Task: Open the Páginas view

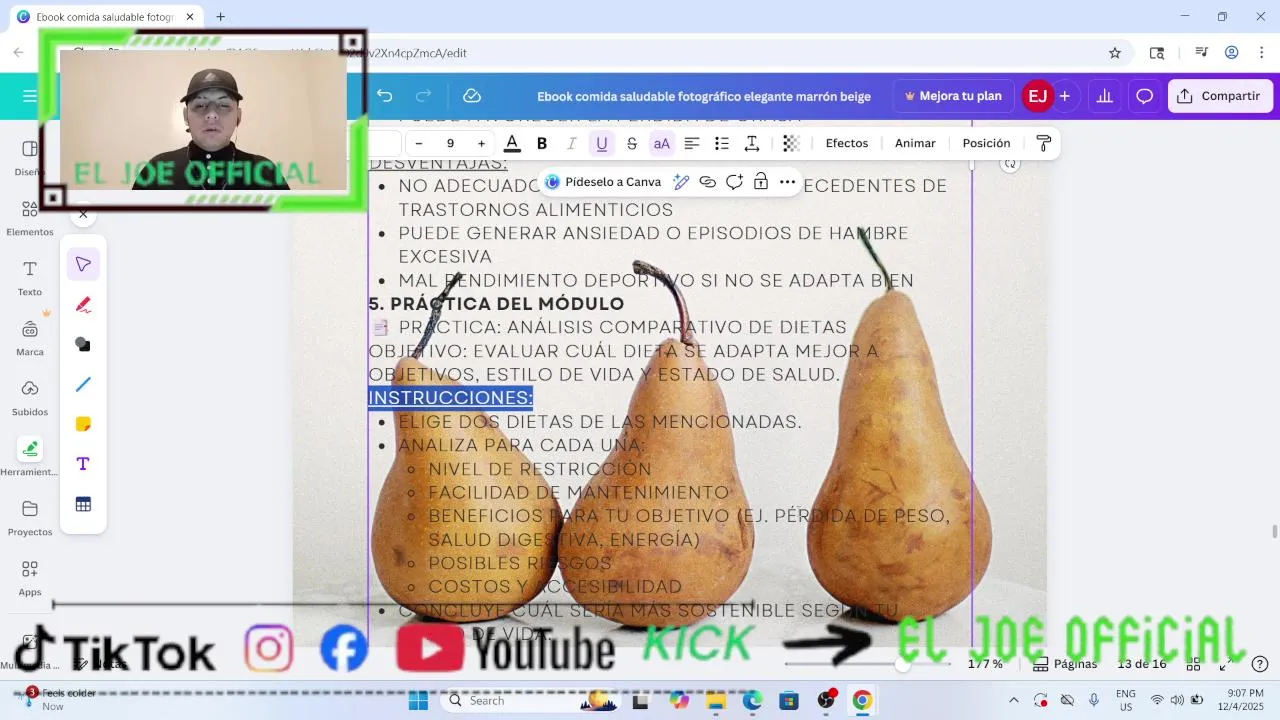Action: (1065, 664)
